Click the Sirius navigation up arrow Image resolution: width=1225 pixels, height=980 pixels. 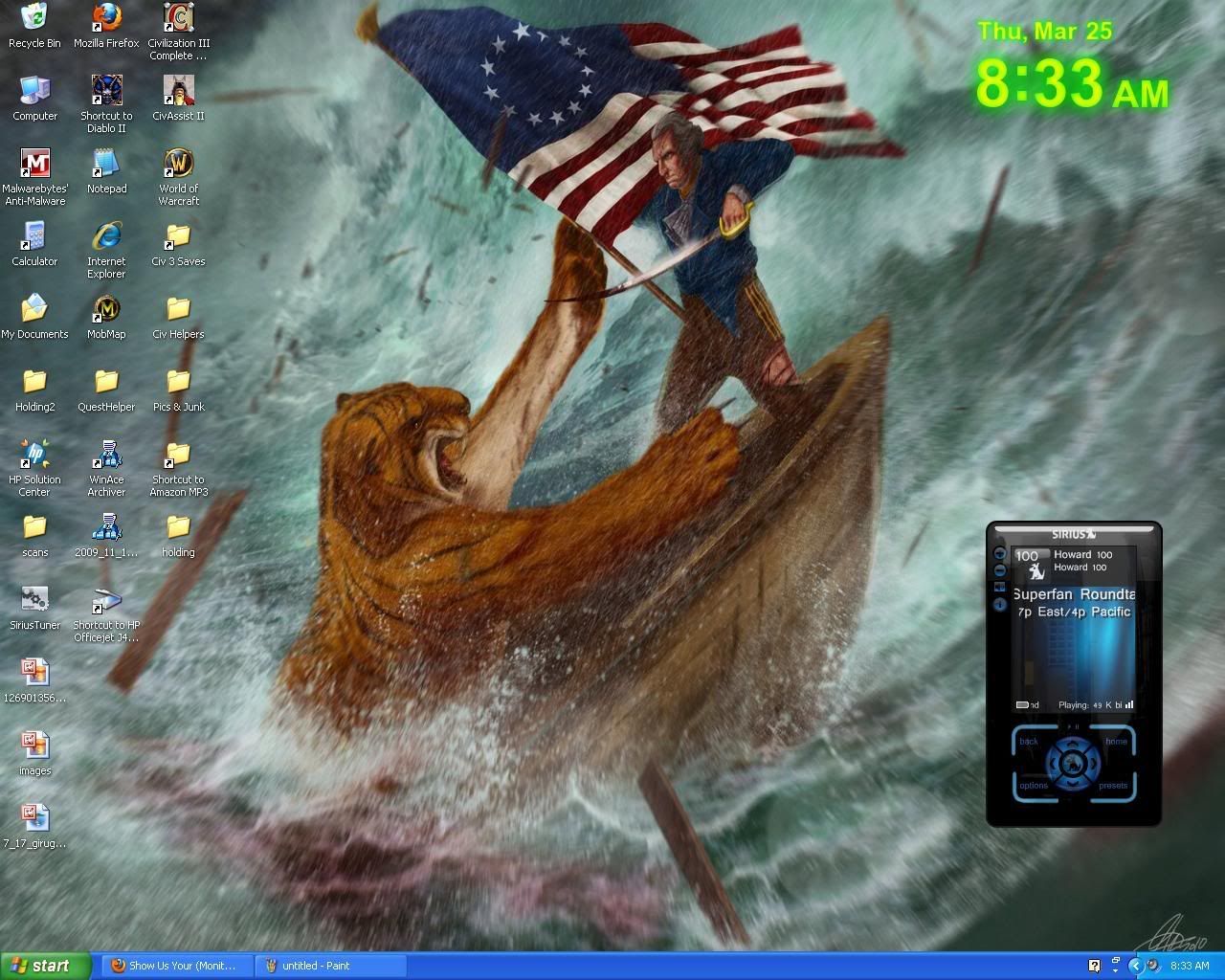pos(1073,744)
